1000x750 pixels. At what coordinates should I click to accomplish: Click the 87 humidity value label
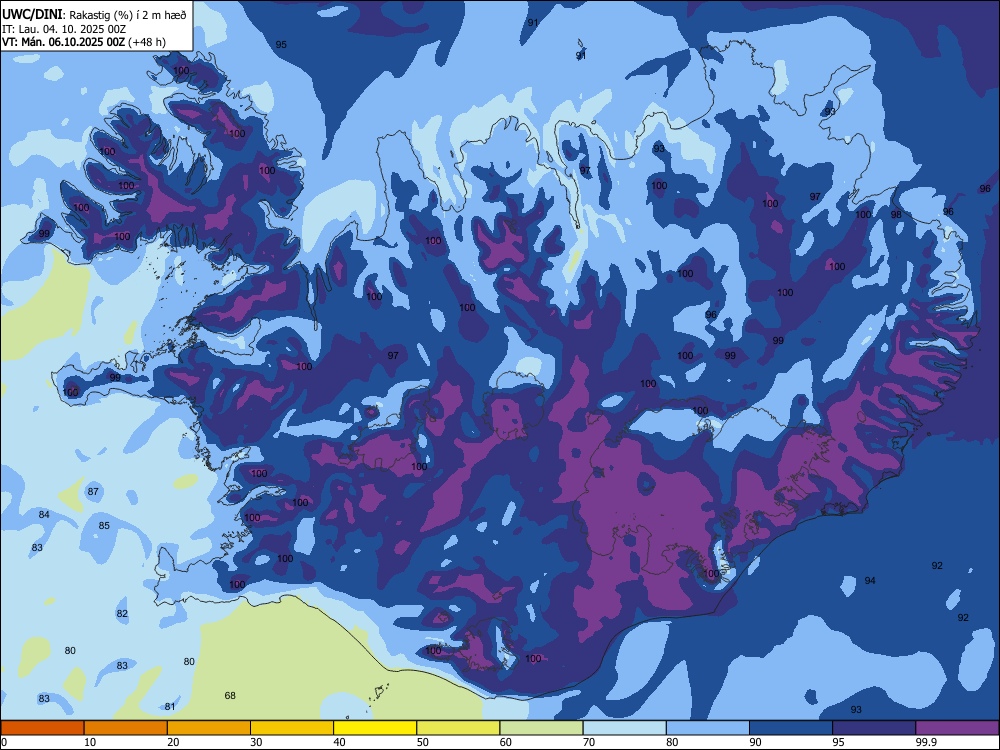[93, 491]
